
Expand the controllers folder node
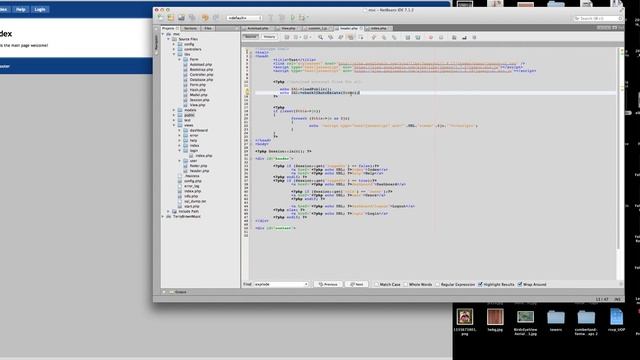(174, 49)
